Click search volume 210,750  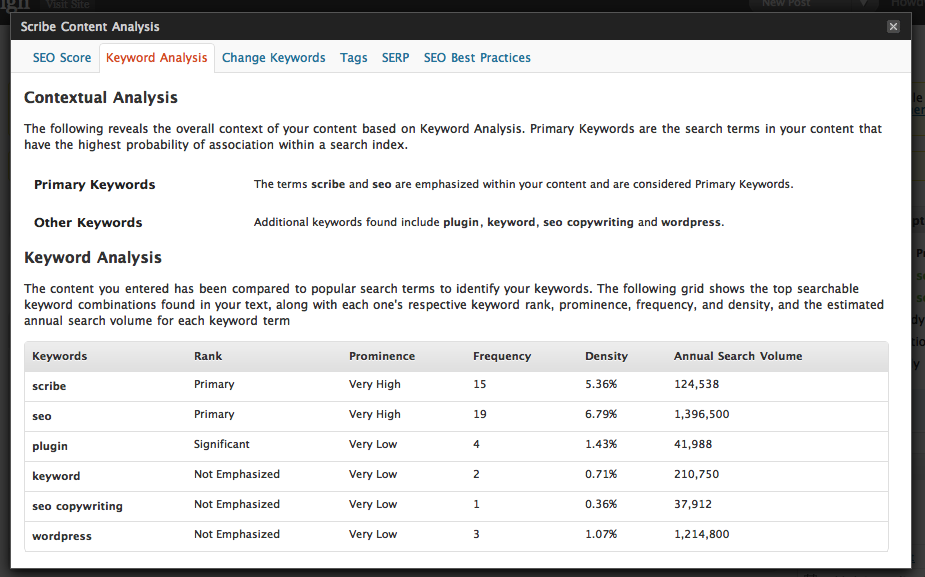[x=696, y=474]
